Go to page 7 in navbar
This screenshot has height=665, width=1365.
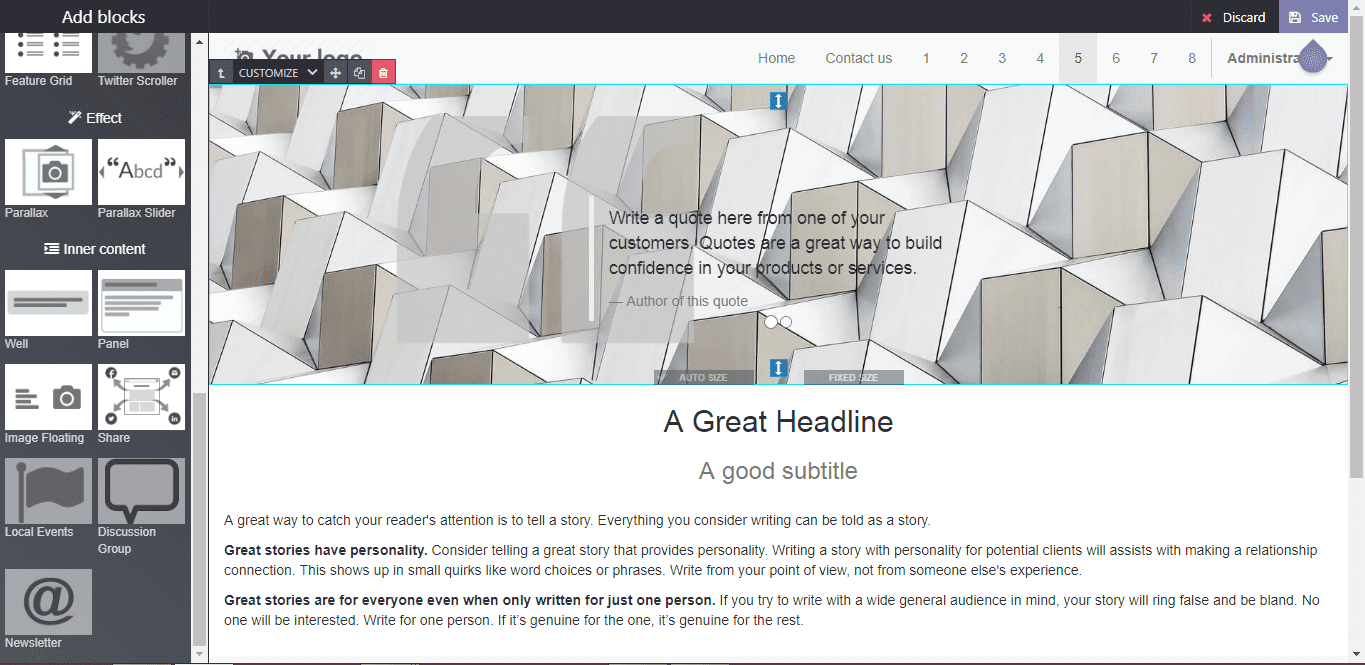pyautogui.click(x=1154, y=58)
